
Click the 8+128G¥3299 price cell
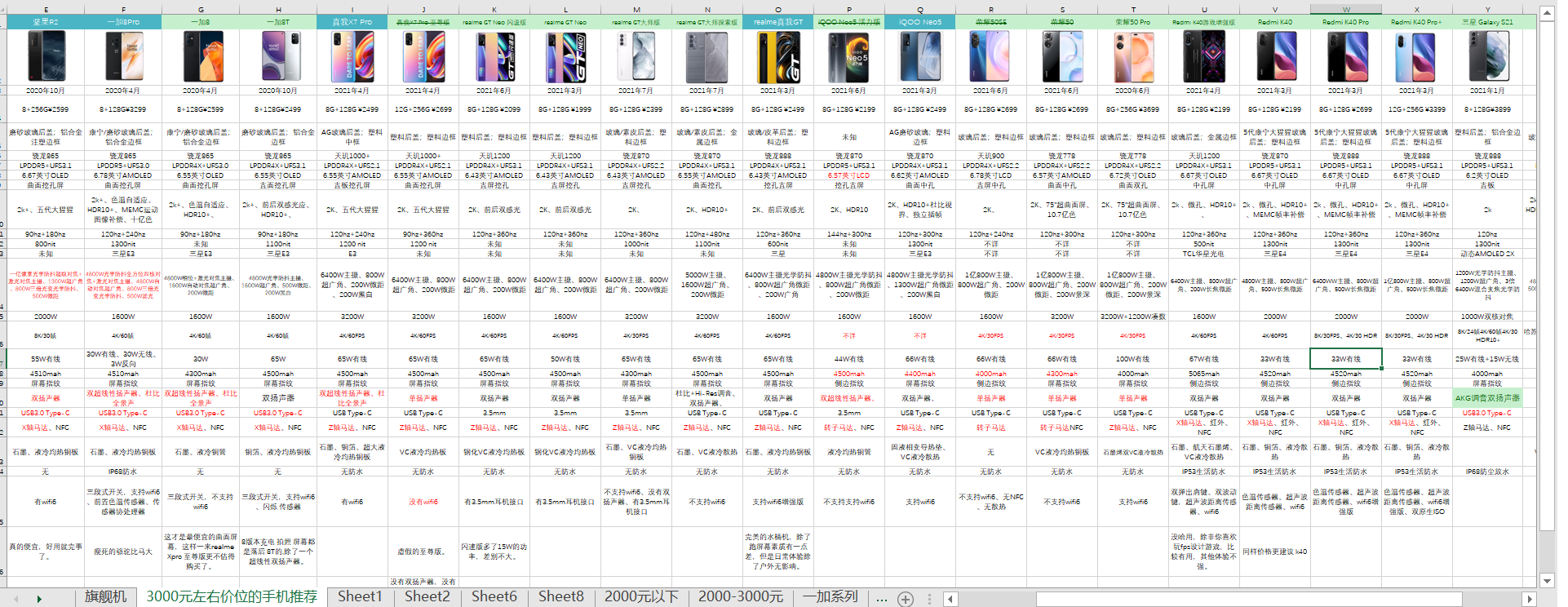coord(123,109)
